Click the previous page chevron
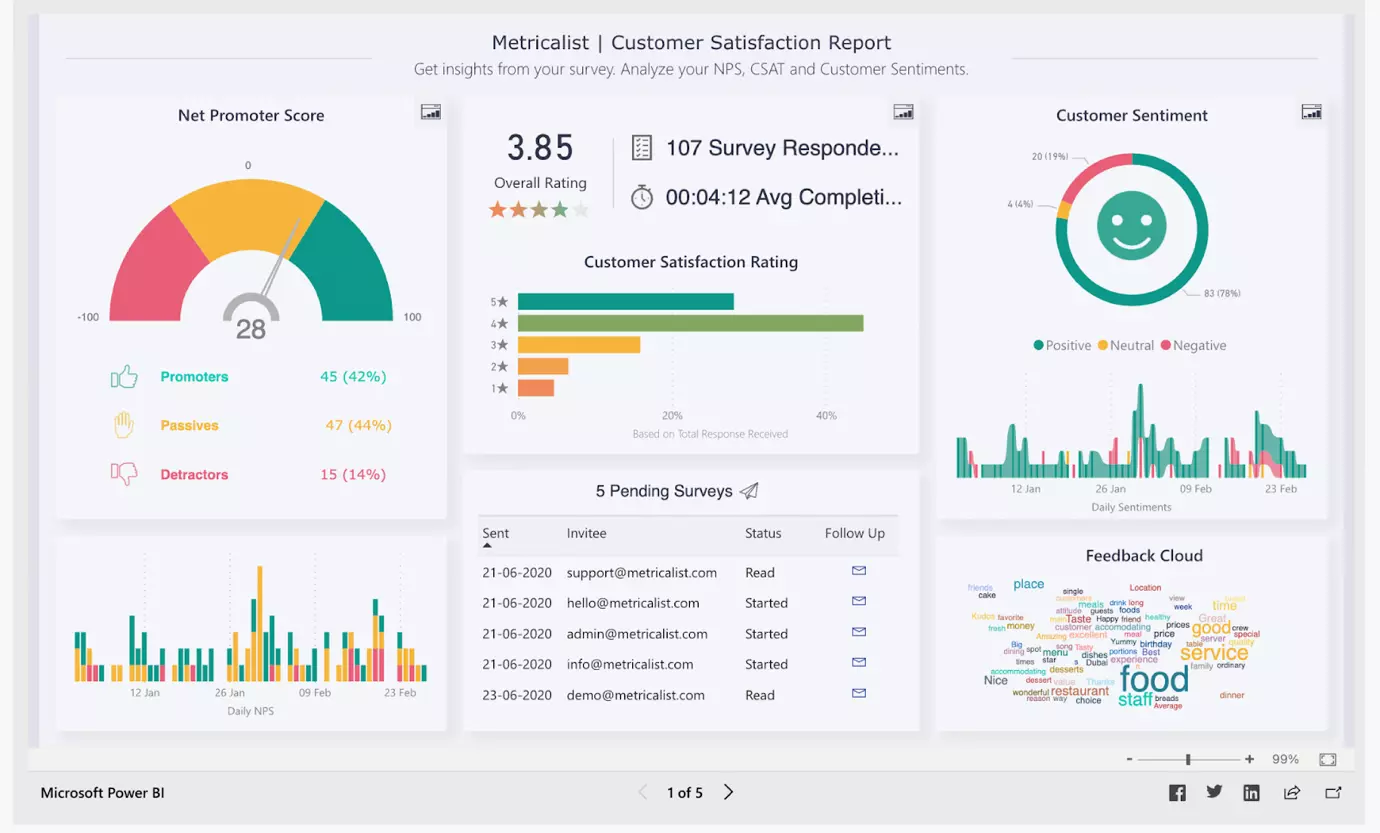The width and height of the screenshot is (1380, 833). click(x=642, y=791)
